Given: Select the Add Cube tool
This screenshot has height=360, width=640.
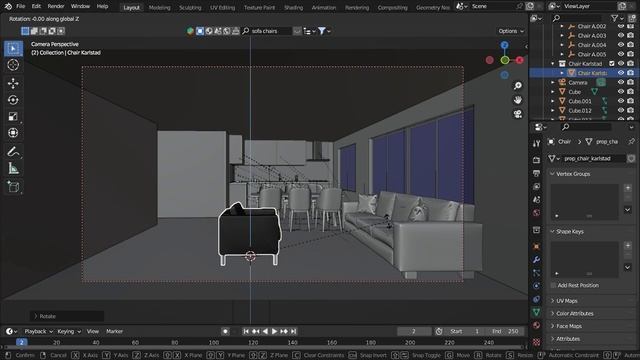Looking at the screenshot, I should (x=13, y=187).
